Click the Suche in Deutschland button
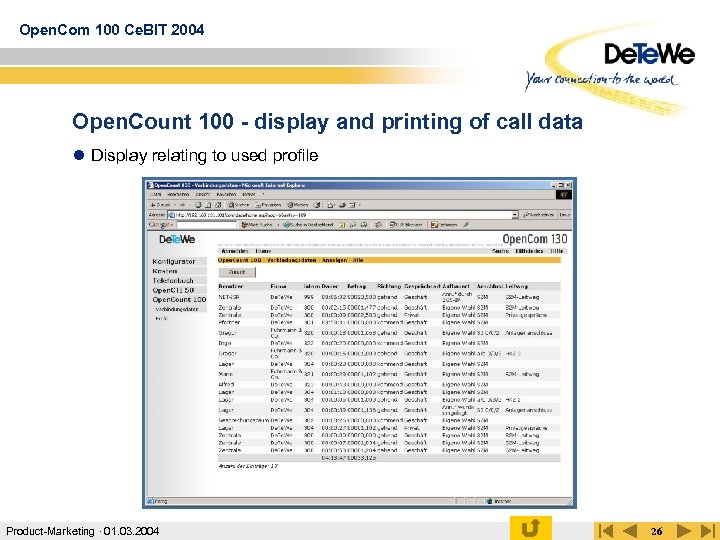 308,225
